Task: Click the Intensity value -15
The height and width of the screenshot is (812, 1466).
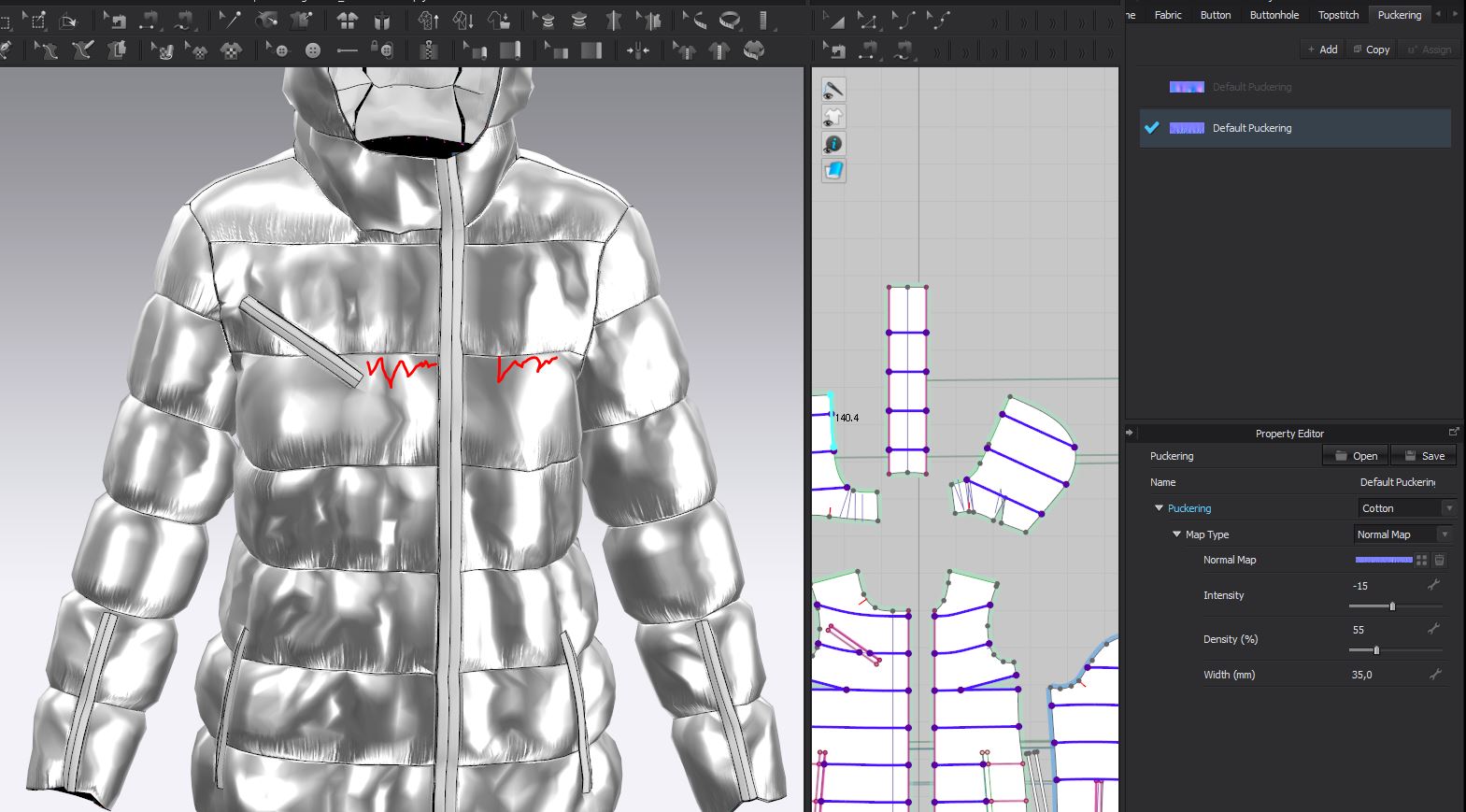Action: [x=1360, y=586]
